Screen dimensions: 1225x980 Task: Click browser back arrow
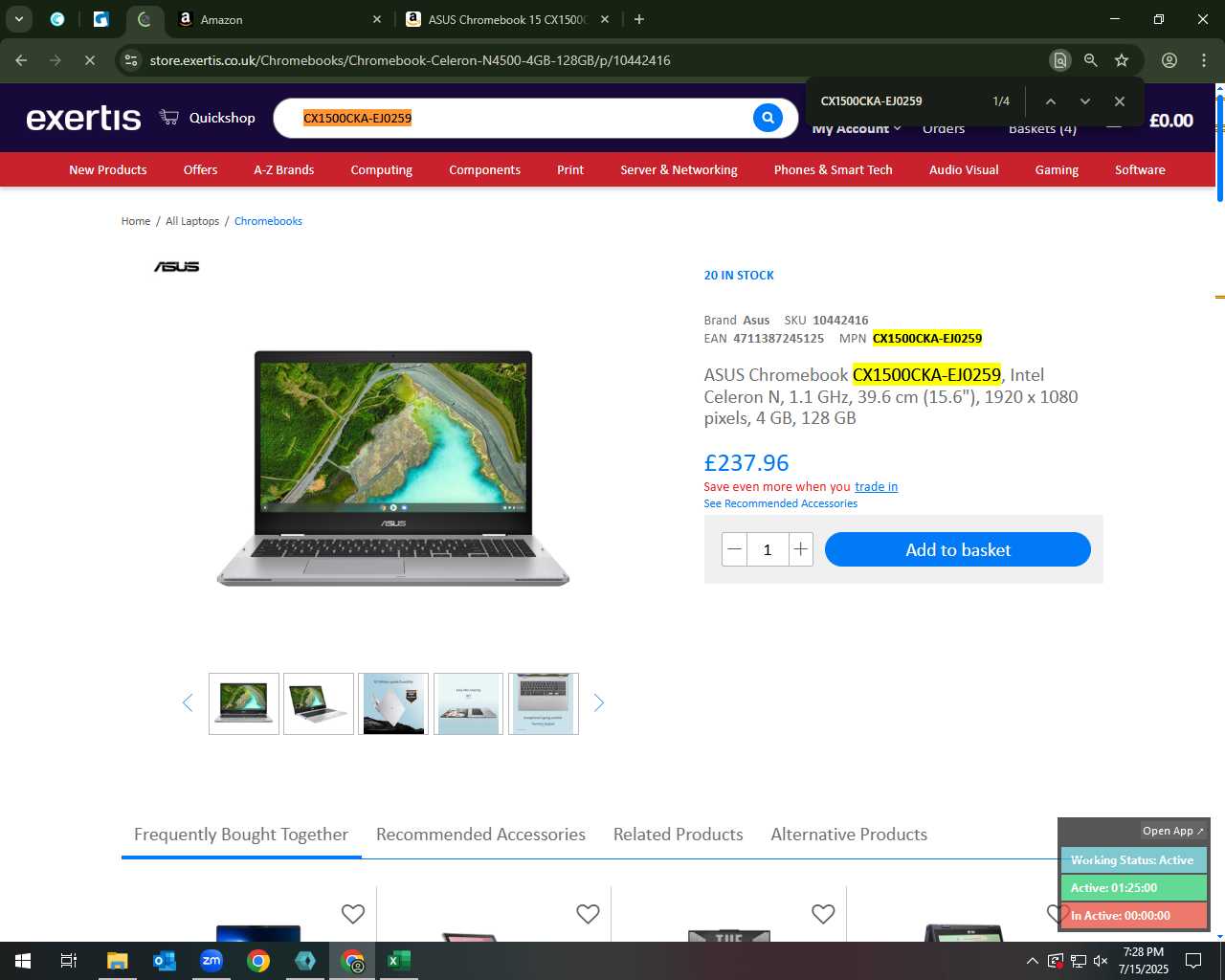tap(21, 60)
